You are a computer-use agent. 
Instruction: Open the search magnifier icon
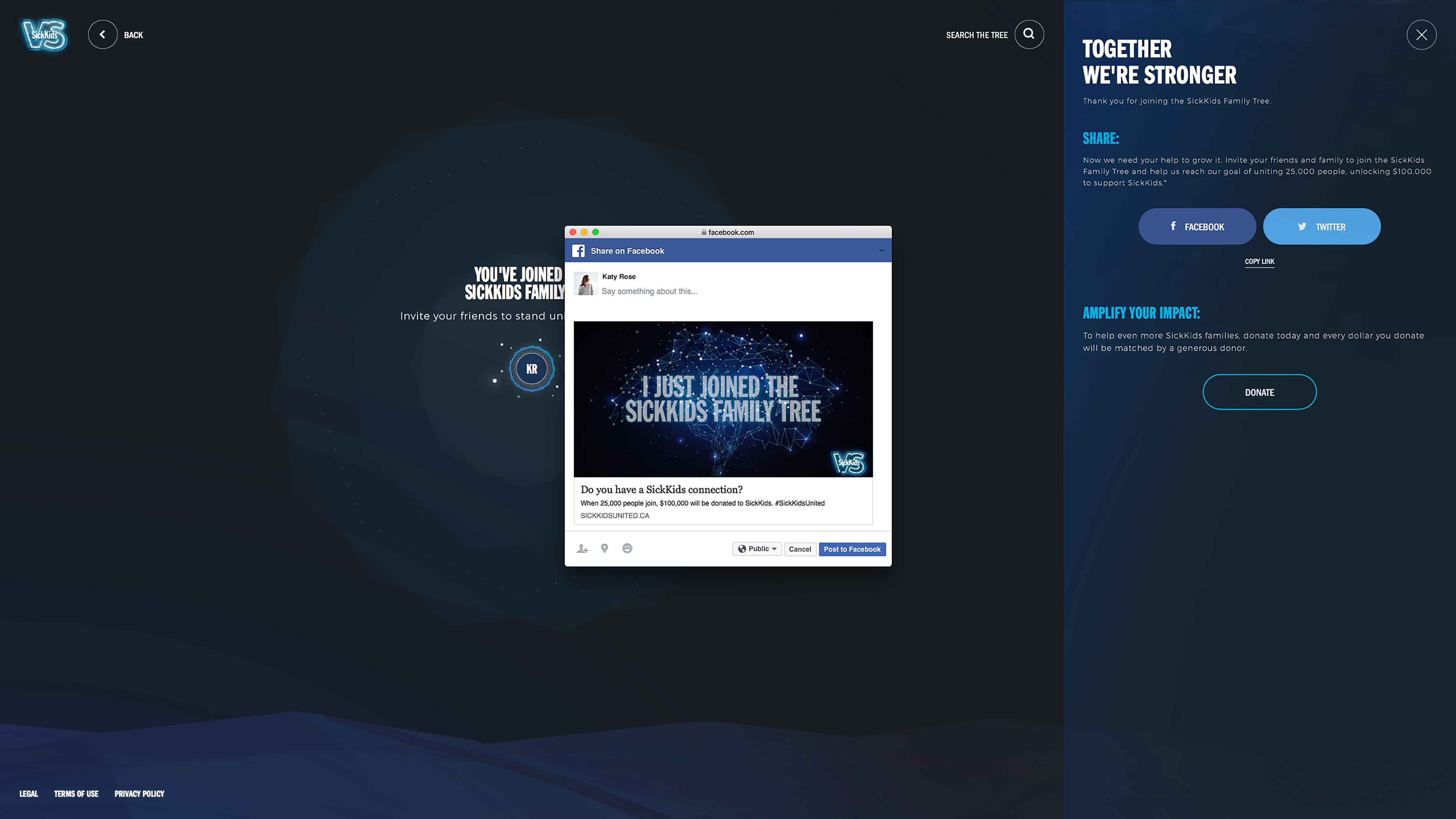pos(1029,34)
